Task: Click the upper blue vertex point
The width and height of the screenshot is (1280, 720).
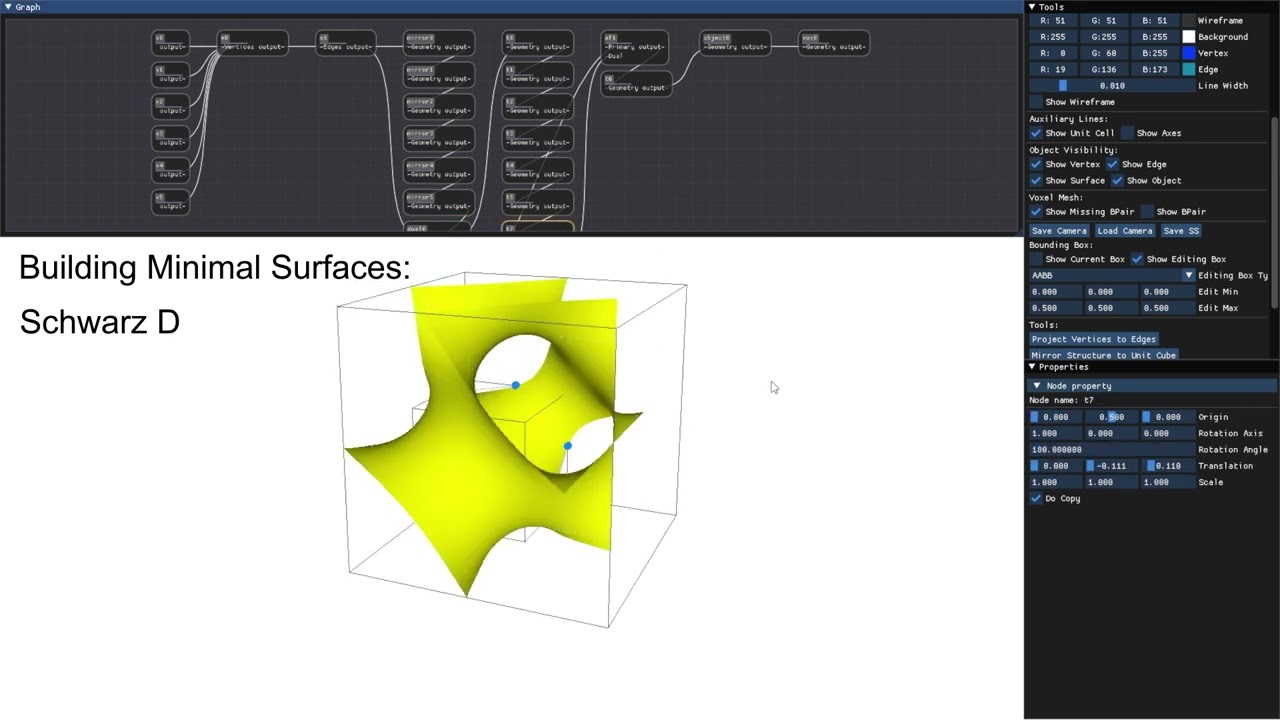Action: tap(515, 385)
